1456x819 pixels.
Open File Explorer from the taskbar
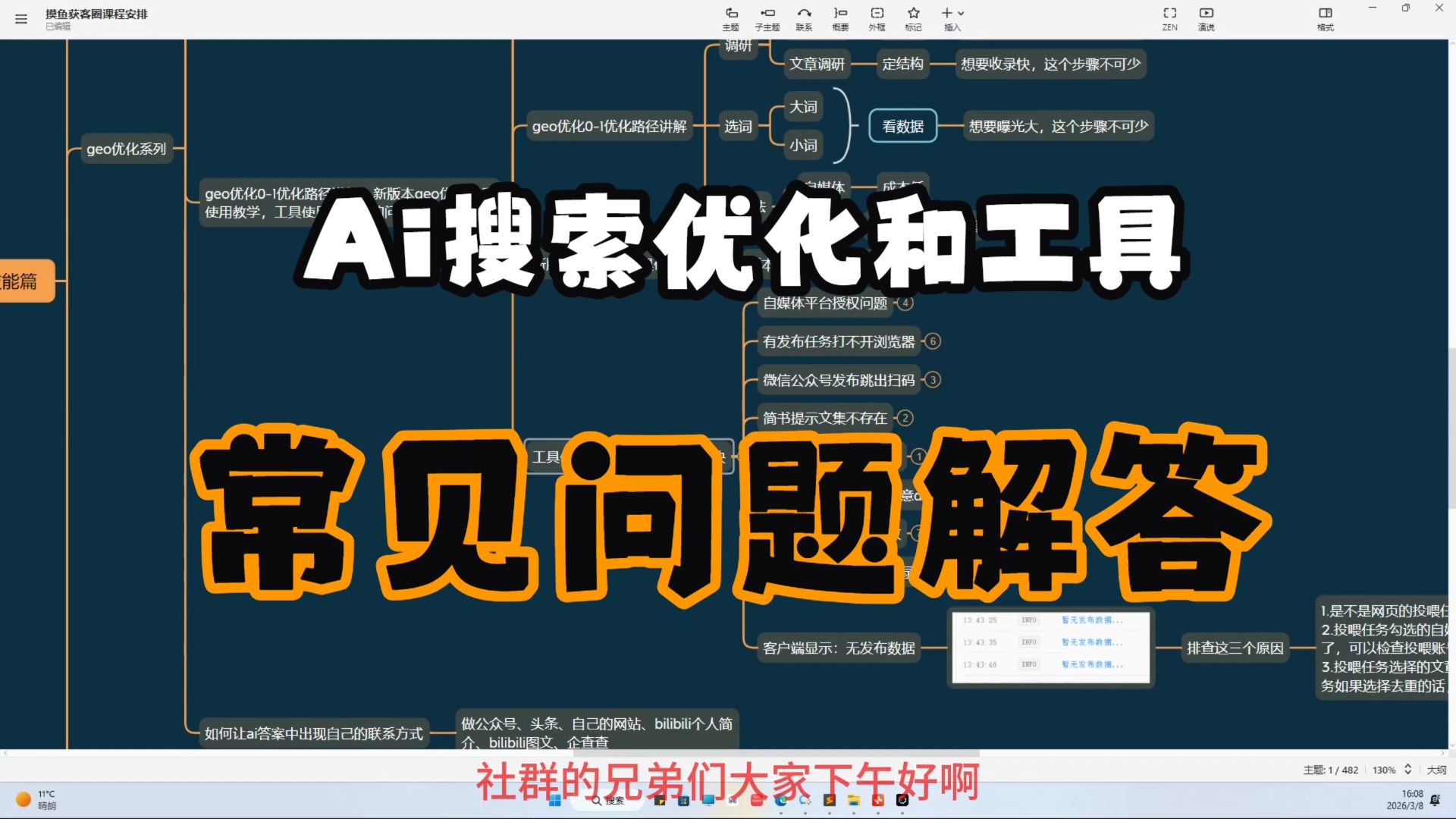(x=853, y=800)
